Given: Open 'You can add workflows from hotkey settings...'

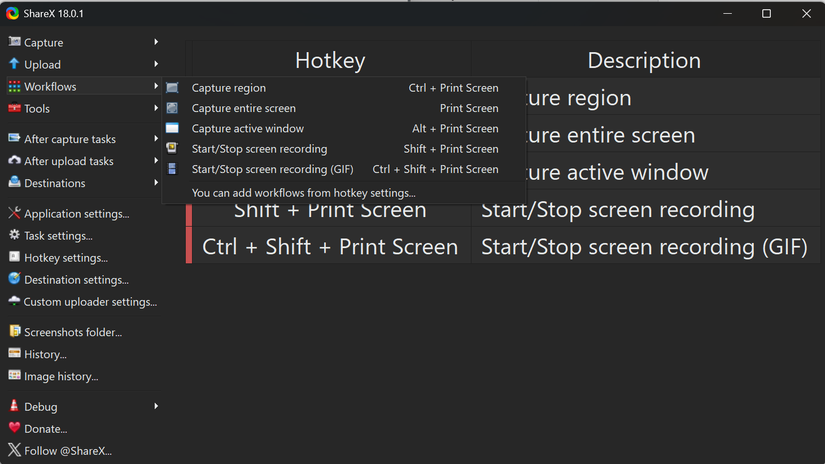Looking at the screenshot, I should (344, 193).
